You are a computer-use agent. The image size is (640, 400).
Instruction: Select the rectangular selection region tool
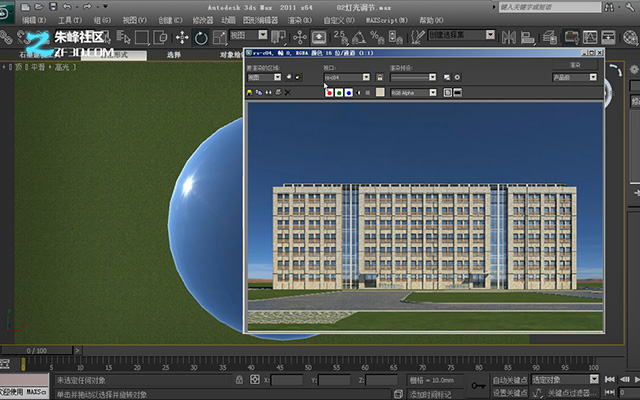(x=142, y=38)
